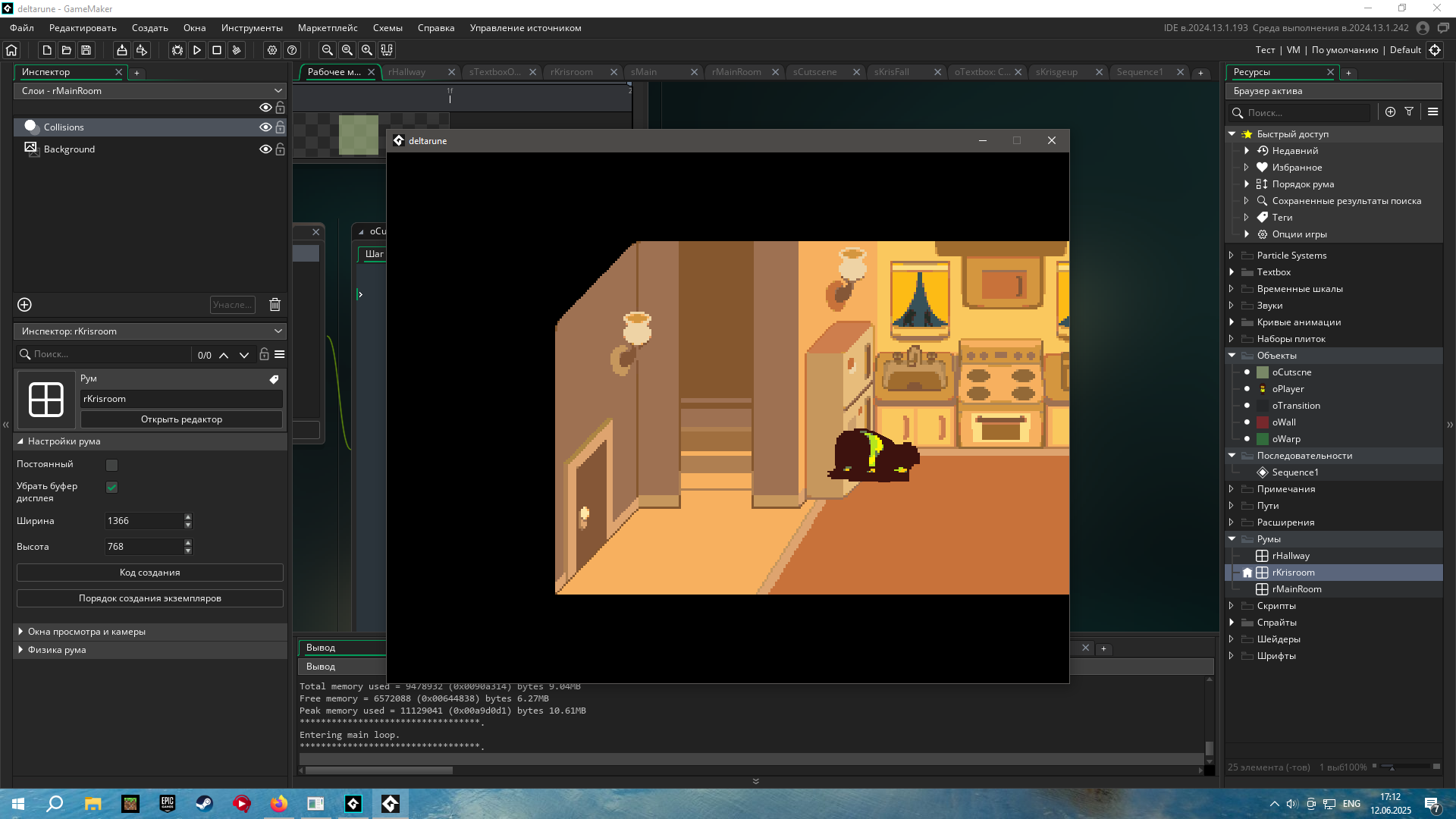
Task: Click the tag icon next to the room name
Action: pyautogui.click(x=274, y=379)
